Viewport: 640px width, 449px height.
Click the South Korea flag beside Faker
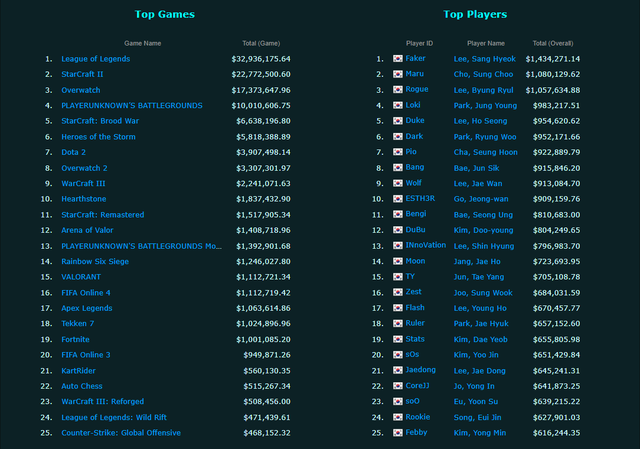[398, 59]
